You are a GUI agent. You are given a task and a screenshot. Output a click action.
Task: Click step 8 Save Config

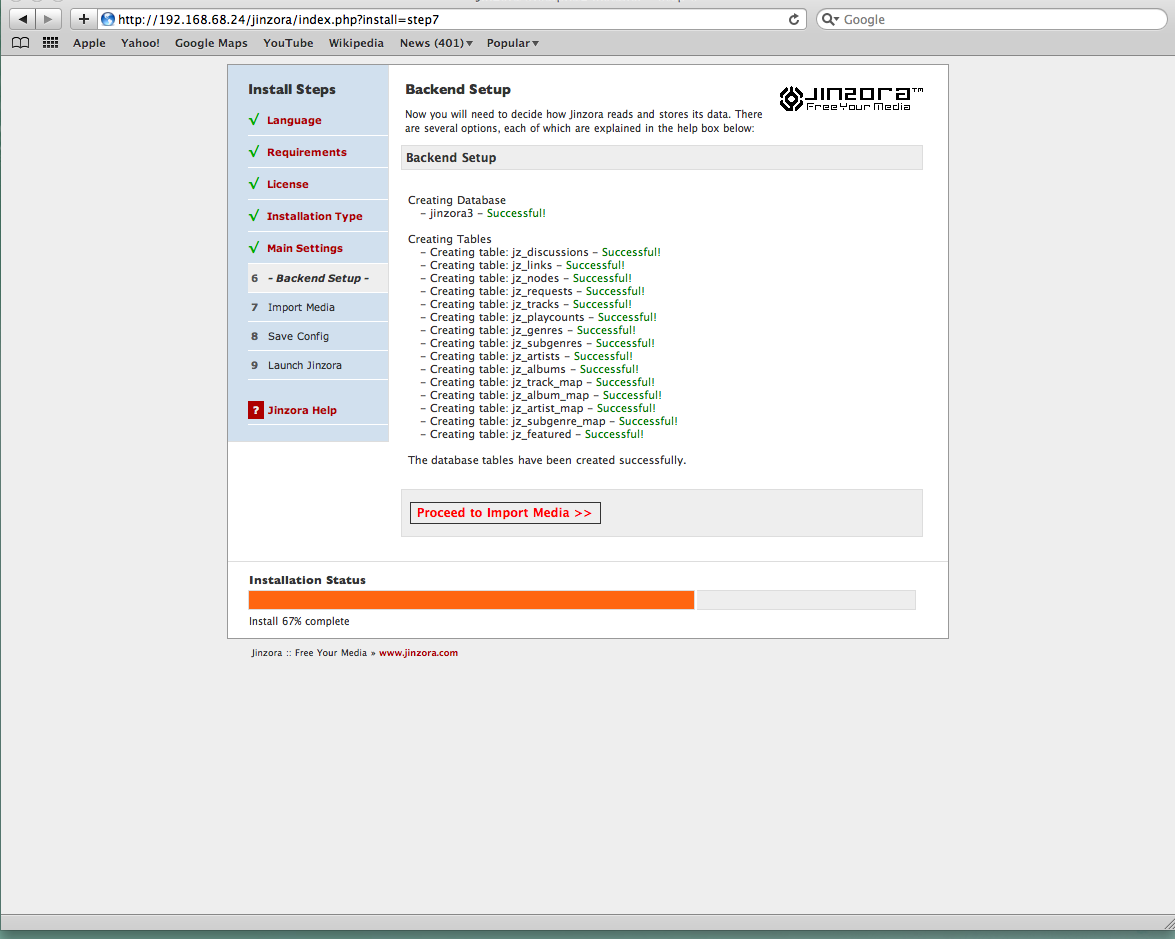click(298, 336)
